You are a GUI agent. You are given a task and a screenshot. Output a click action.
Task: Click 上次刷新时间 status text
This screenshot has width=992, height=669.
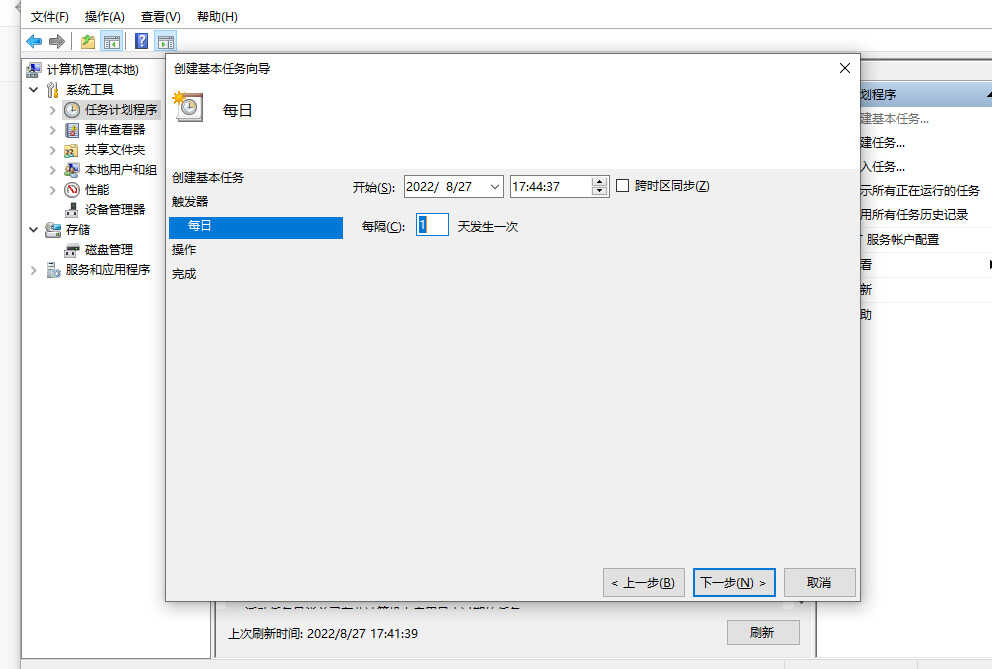pyautogui.click(x=323, y=634)
